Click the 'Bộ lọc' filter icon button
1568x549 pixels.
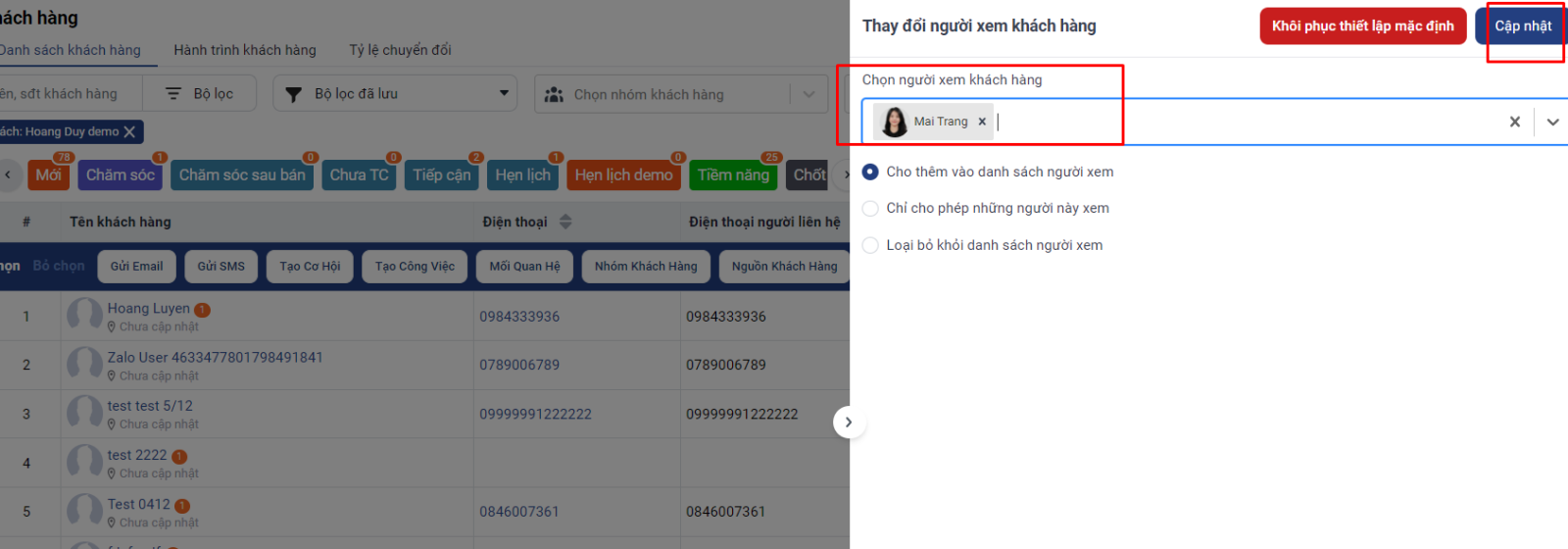pos(200,94)
